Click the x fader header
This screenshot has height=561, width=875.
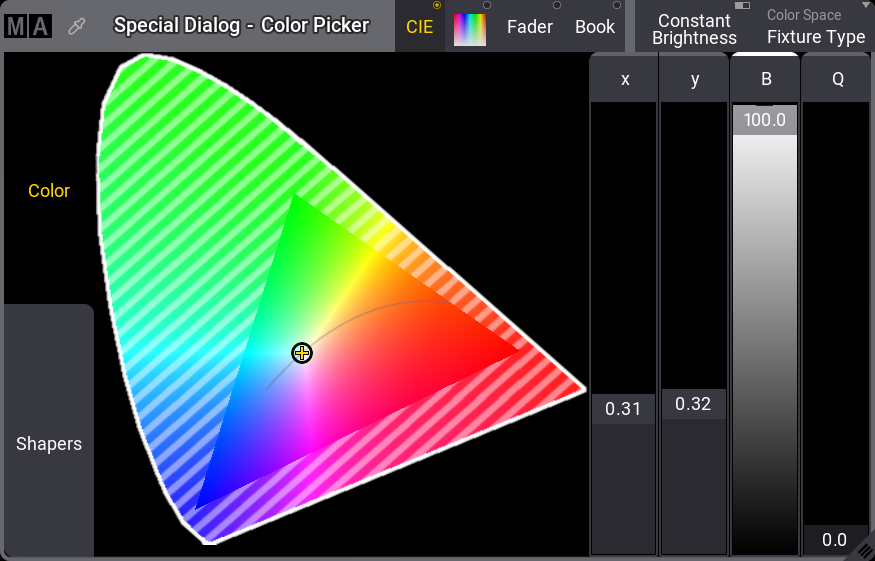625,79
